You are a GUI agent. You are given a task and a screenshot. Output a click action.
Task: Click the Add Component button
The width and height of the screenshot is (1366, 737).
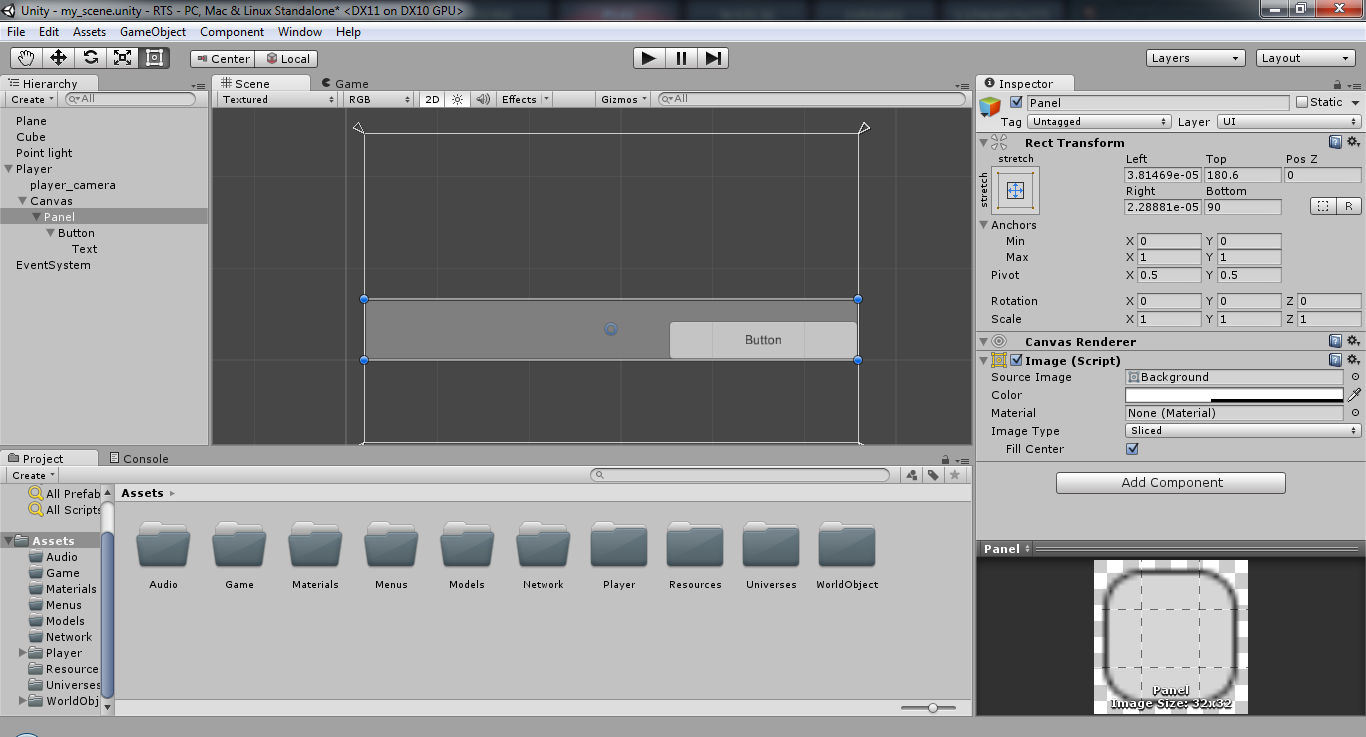pyautogui.click(x=1171, y=483)
